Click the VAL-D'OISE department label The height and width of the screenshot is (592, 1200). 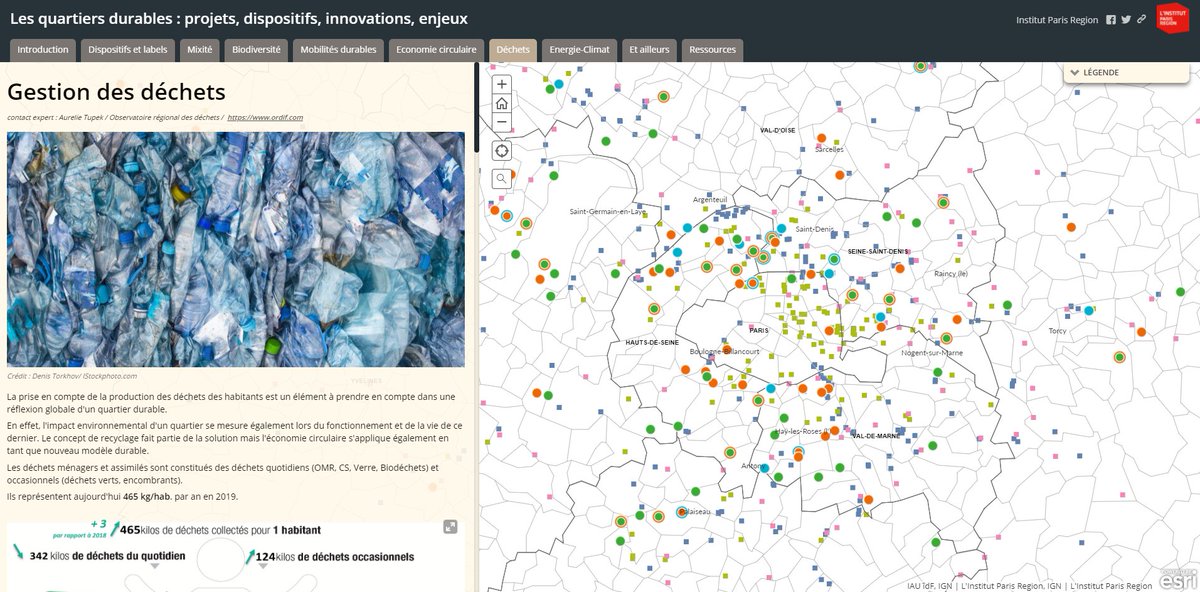(777, 130)
